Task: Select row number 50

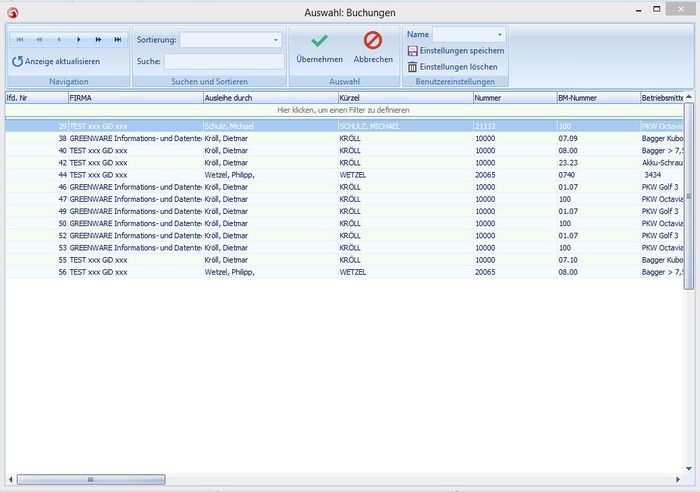Action: [344, 223]
